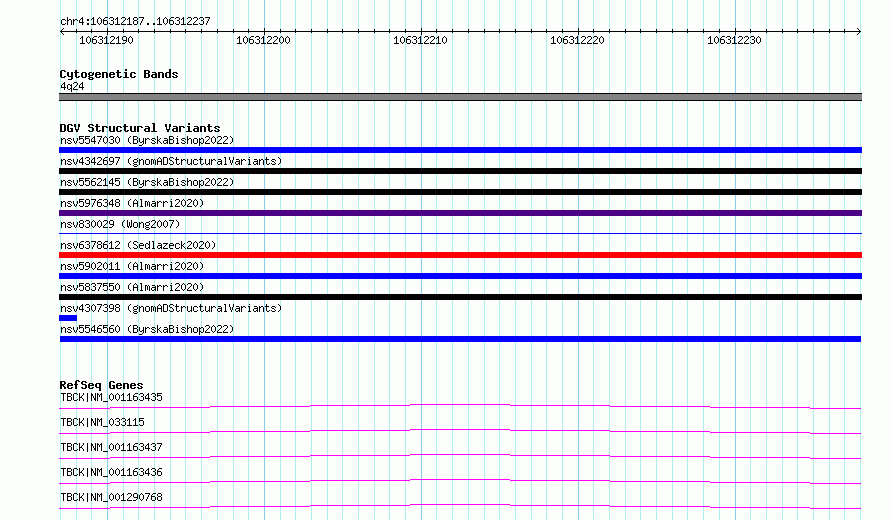Select the magenta TBCK|NM_033115 transcript line
This screenshot has width=890, height=520.
(460, 431)
